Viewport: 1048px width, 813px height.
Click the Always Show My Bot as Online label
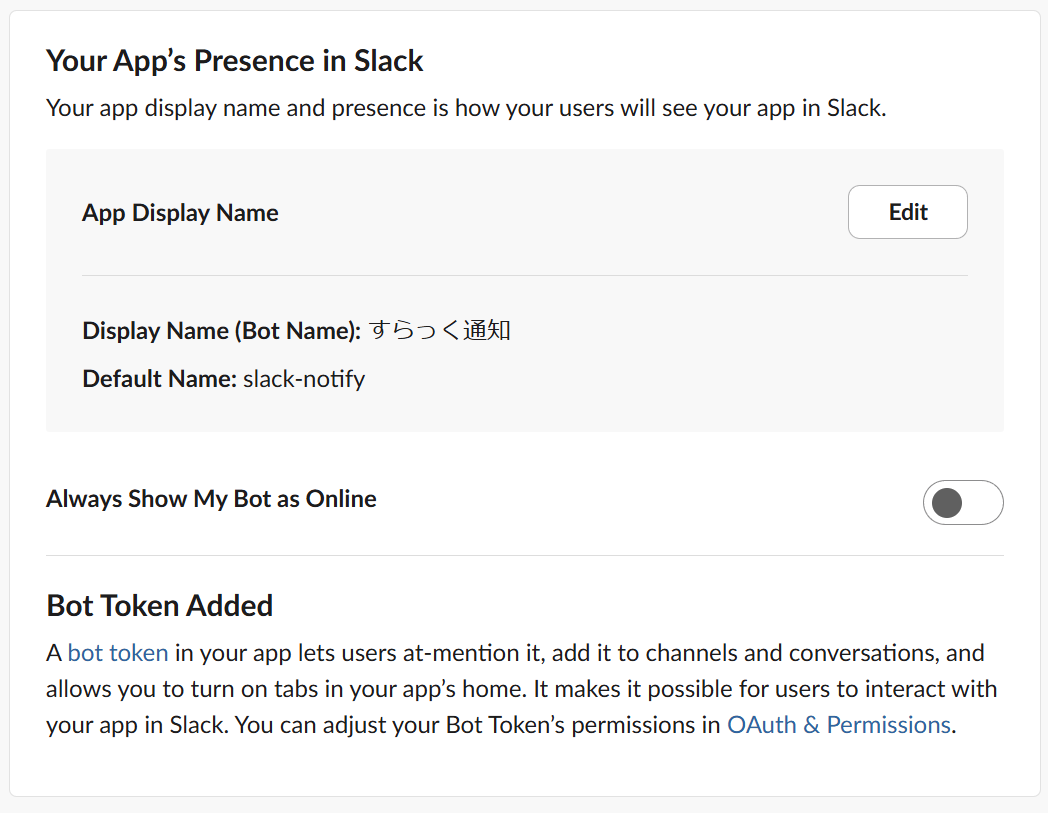pyautogui.click(x=211, y=499)
